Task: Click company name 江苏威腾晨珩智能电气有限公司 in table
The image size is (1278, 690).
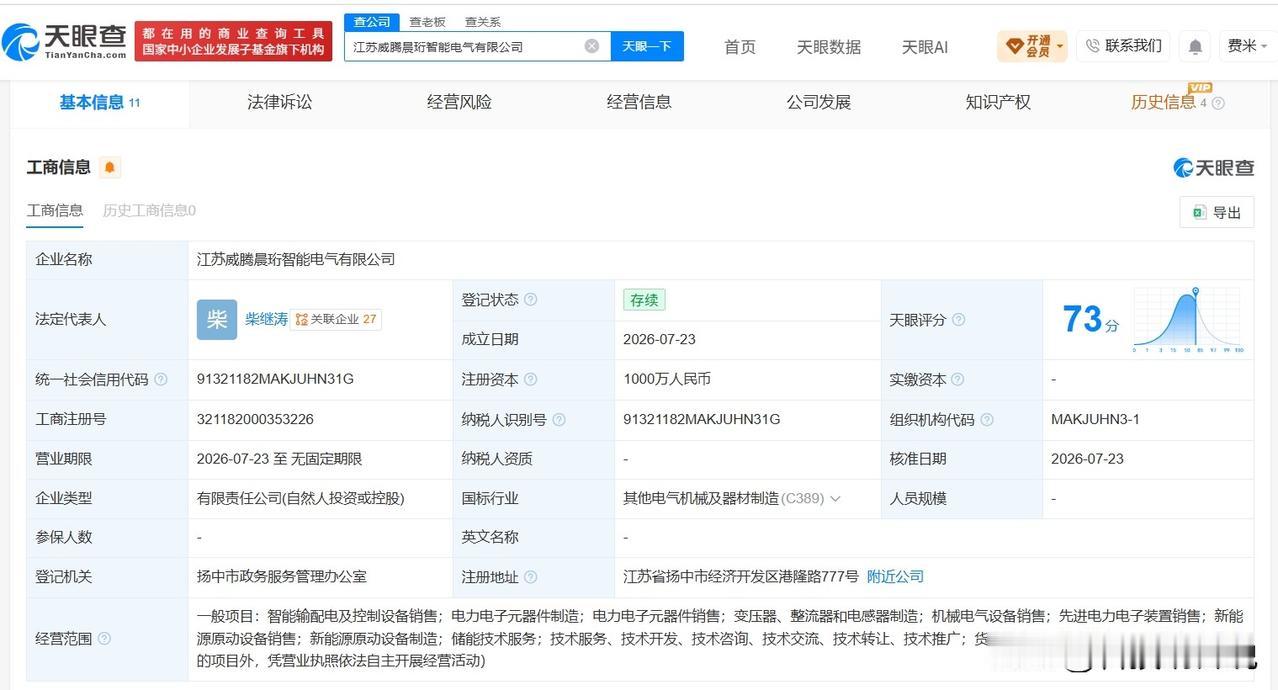Action: pos(296,259)
